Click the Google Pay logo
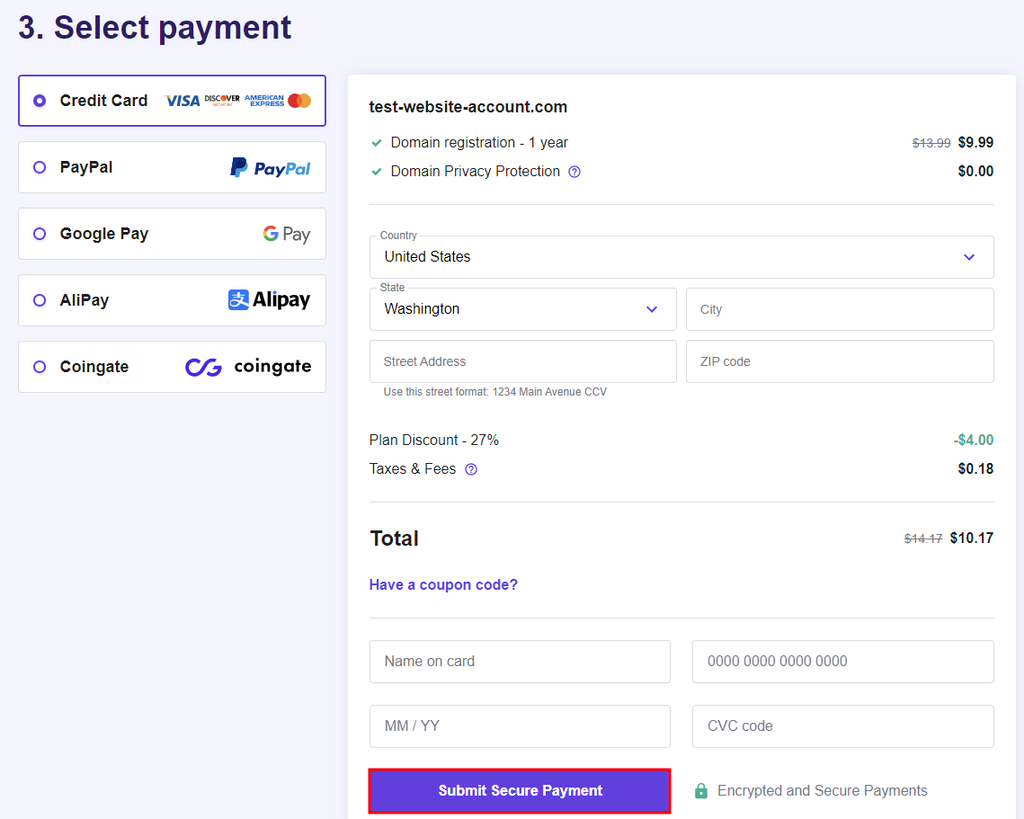This screenshot has width=1024, height=819. click(x=286, y=234)
